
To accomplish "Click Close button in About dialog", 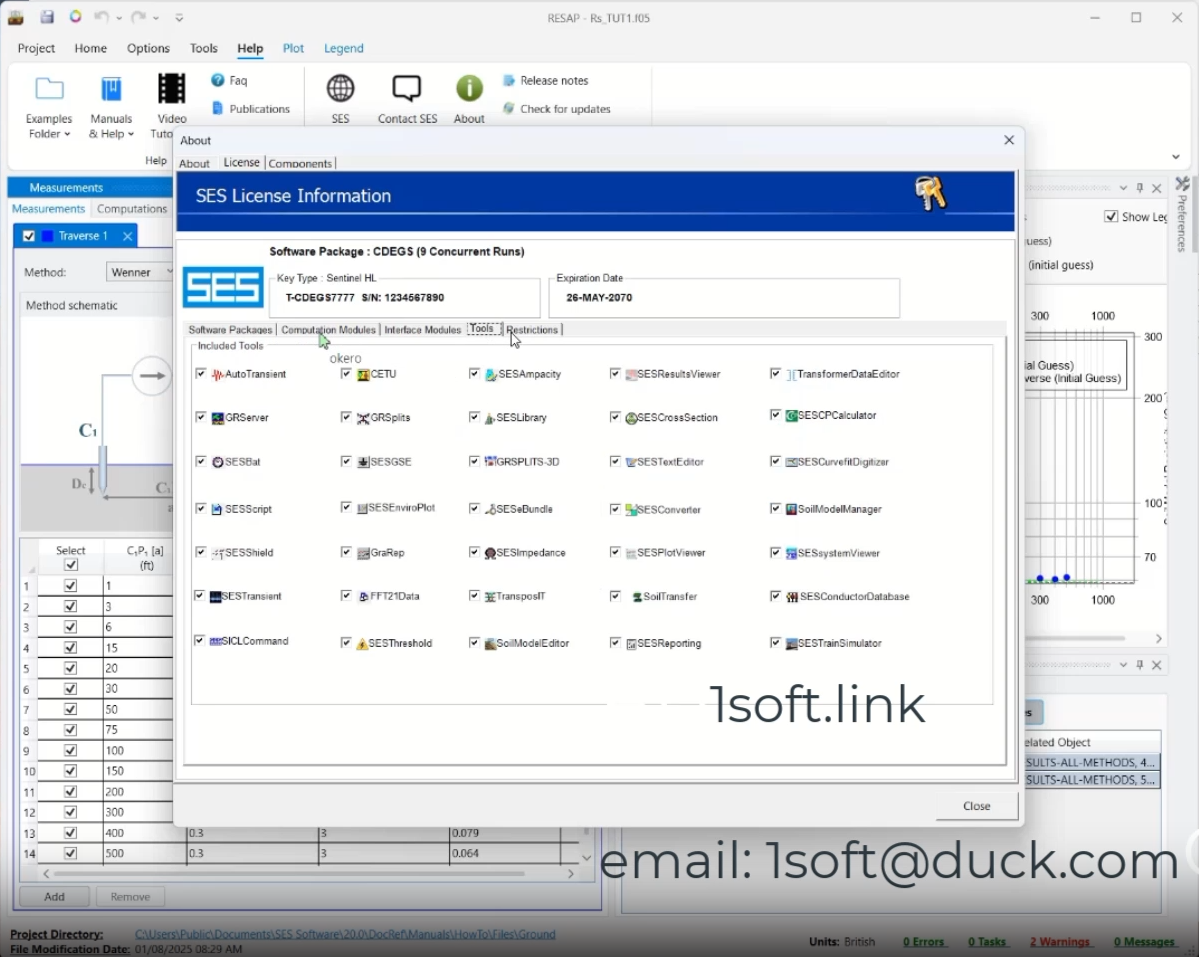I will (976, 806).
